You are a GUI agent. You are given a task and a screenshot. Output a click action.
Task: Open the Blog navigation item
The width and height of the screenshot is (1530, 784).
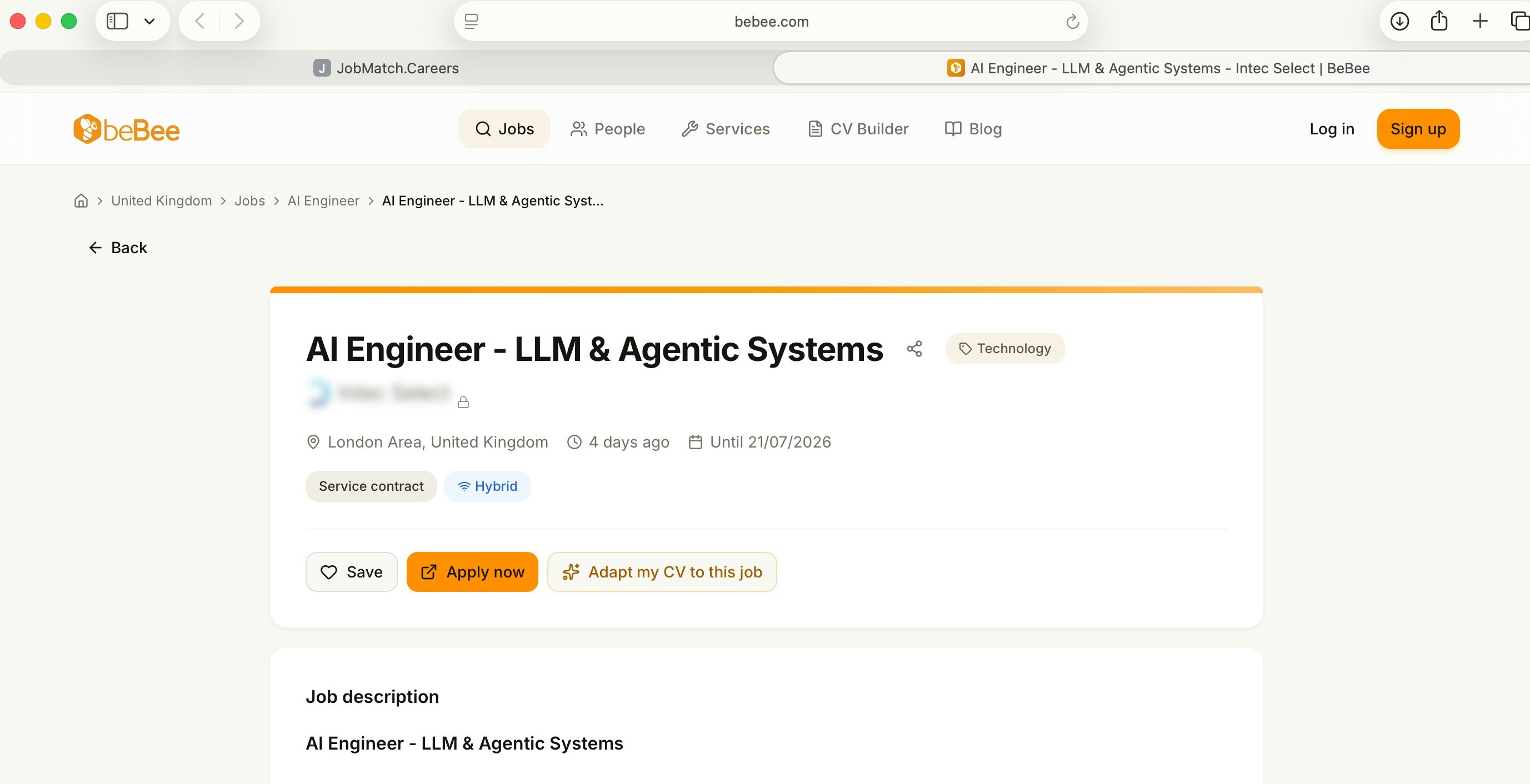click(973, 129)
